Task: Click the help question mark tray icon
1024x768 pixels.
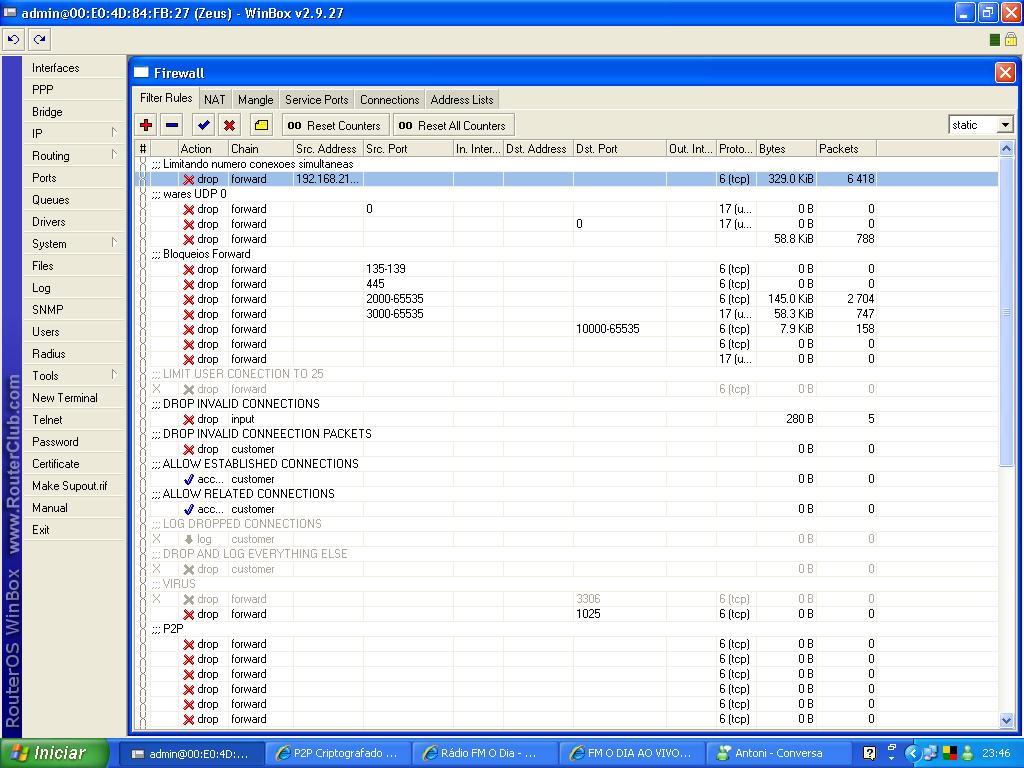Action: 869,753
